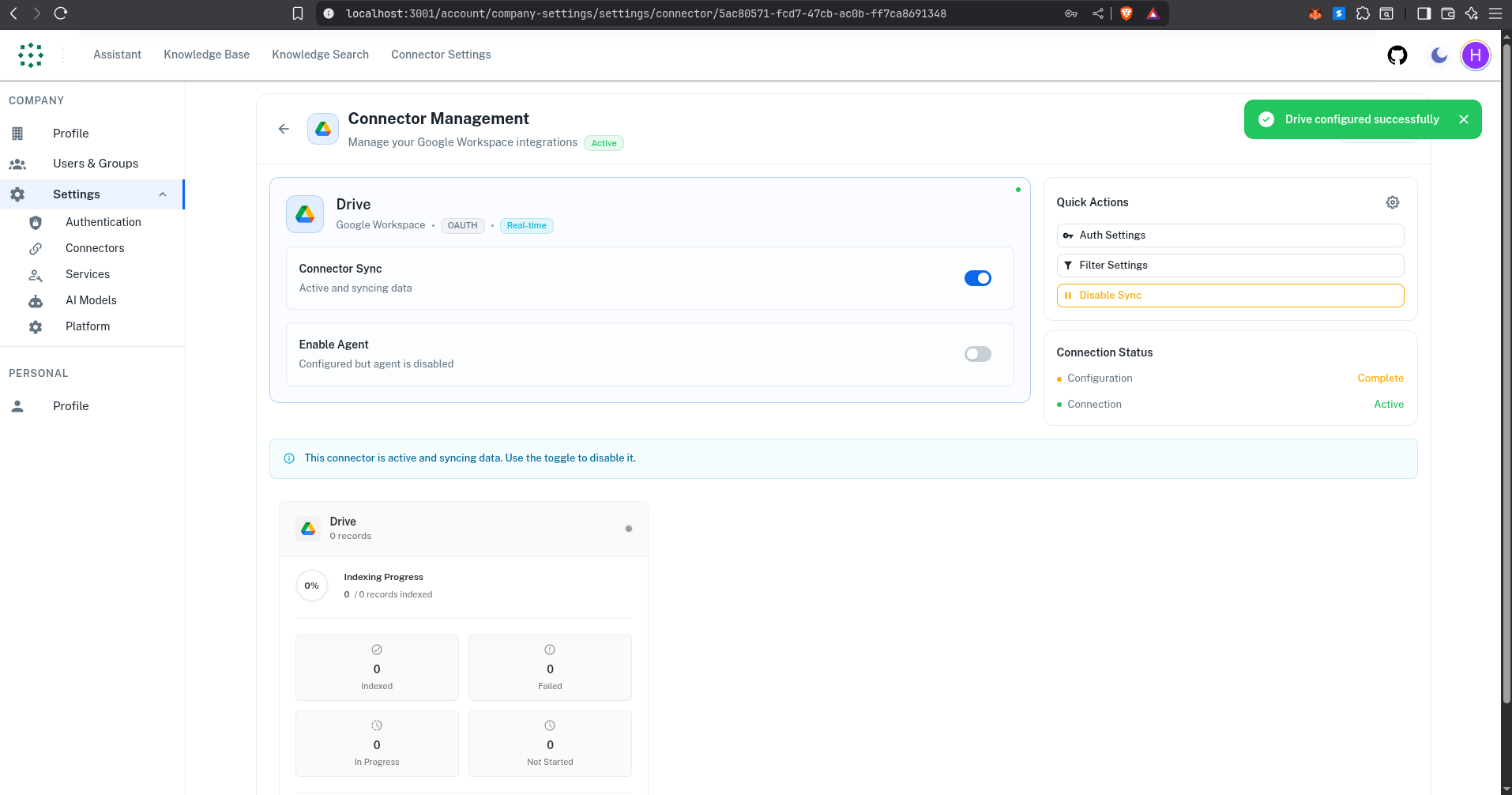Image resolution: width=1512 pixels, height=795 pixels.
Task: Click the back arrow on Connector Management
Action: tap(284, 128)
